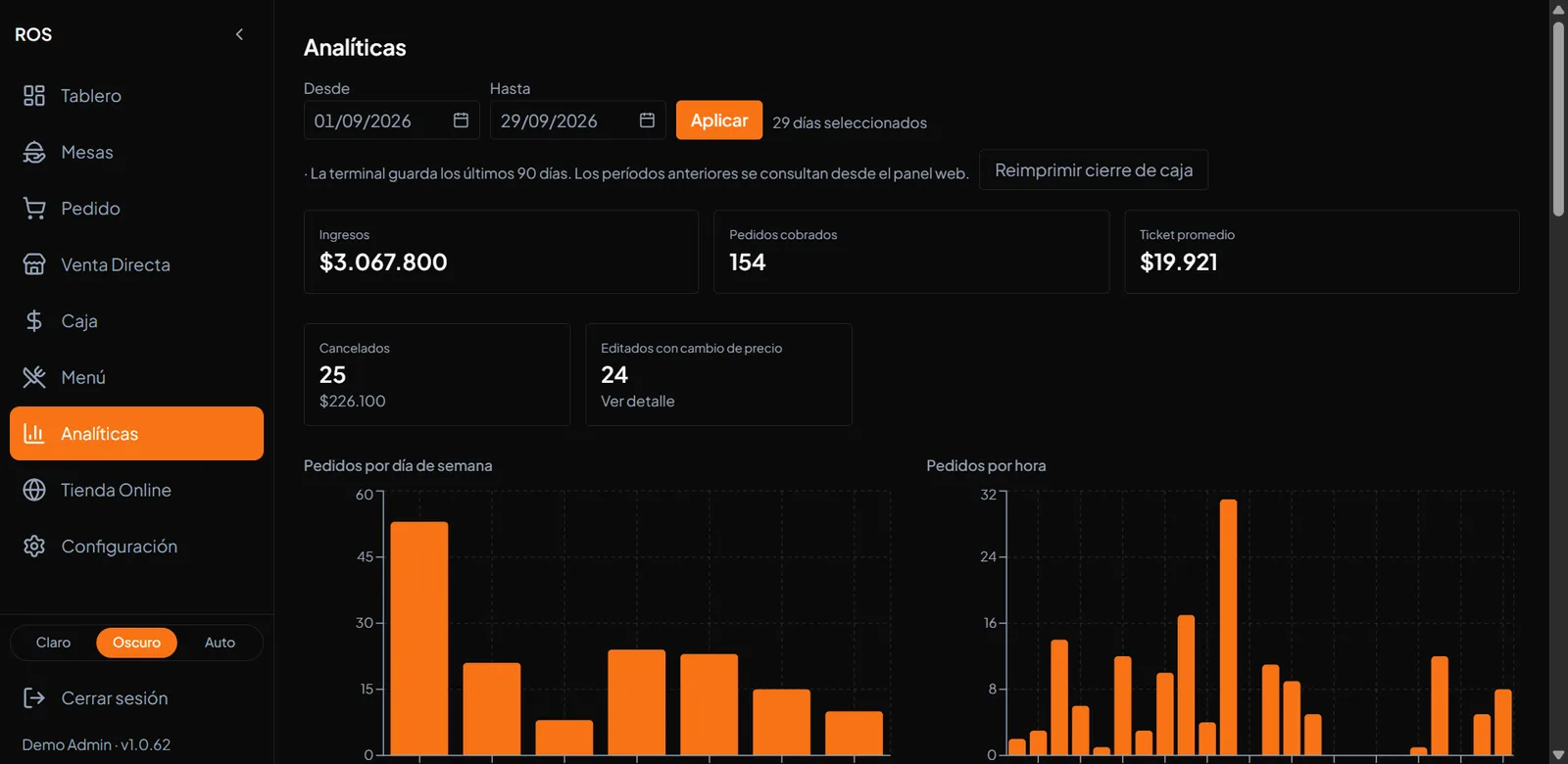Click the Ingresos $3.067.800 card
Viewport: 1568px width, 764px height.
[x=501, y=252]
